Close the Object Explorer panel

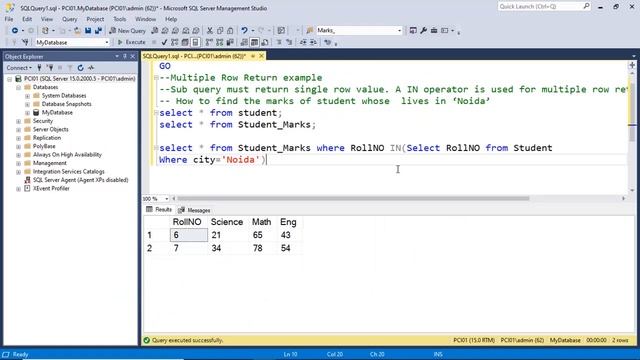133,56
